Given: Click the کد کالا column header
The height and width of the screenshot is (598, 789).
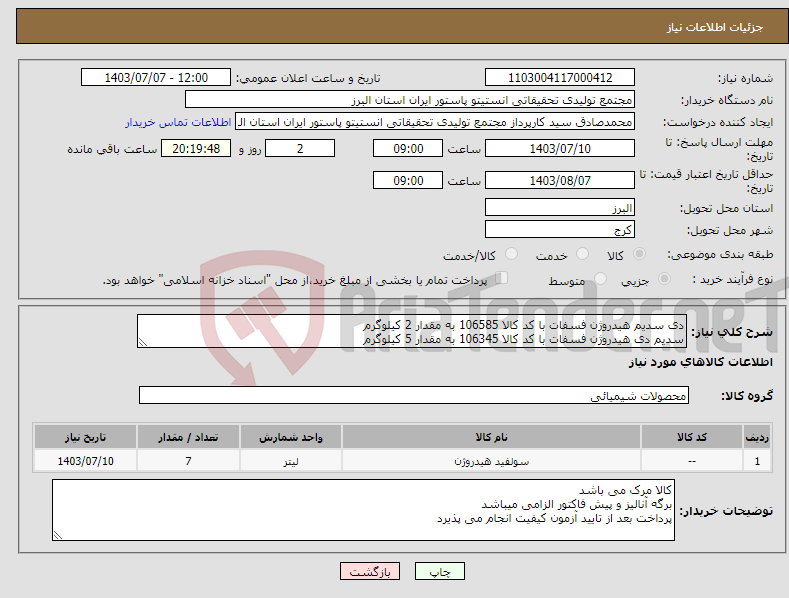Looking at the screenshot, I should 692,437.
